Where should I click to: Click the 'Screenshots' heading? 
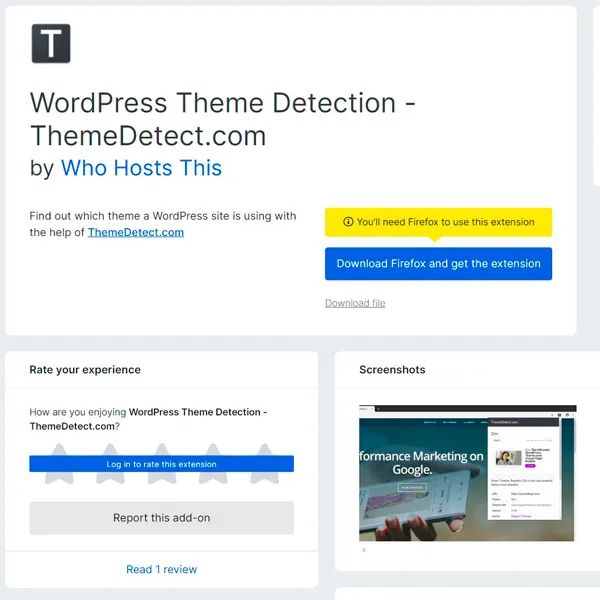[x=392, y=370]
